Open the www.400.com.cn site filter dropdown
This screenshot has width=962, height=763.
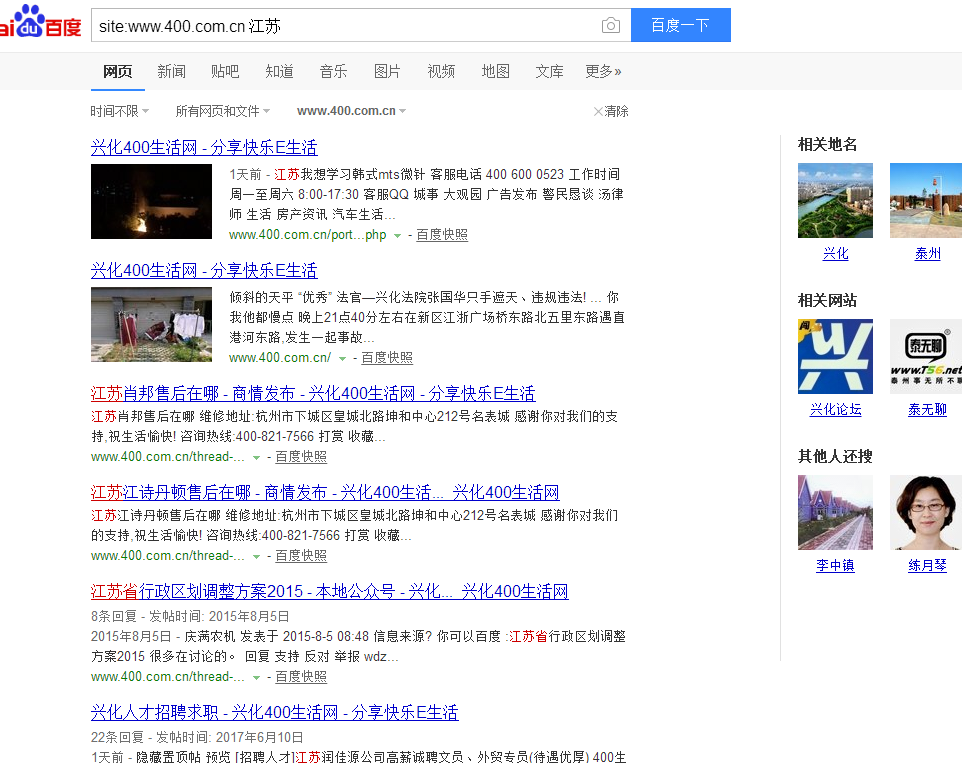coord(351,111)
